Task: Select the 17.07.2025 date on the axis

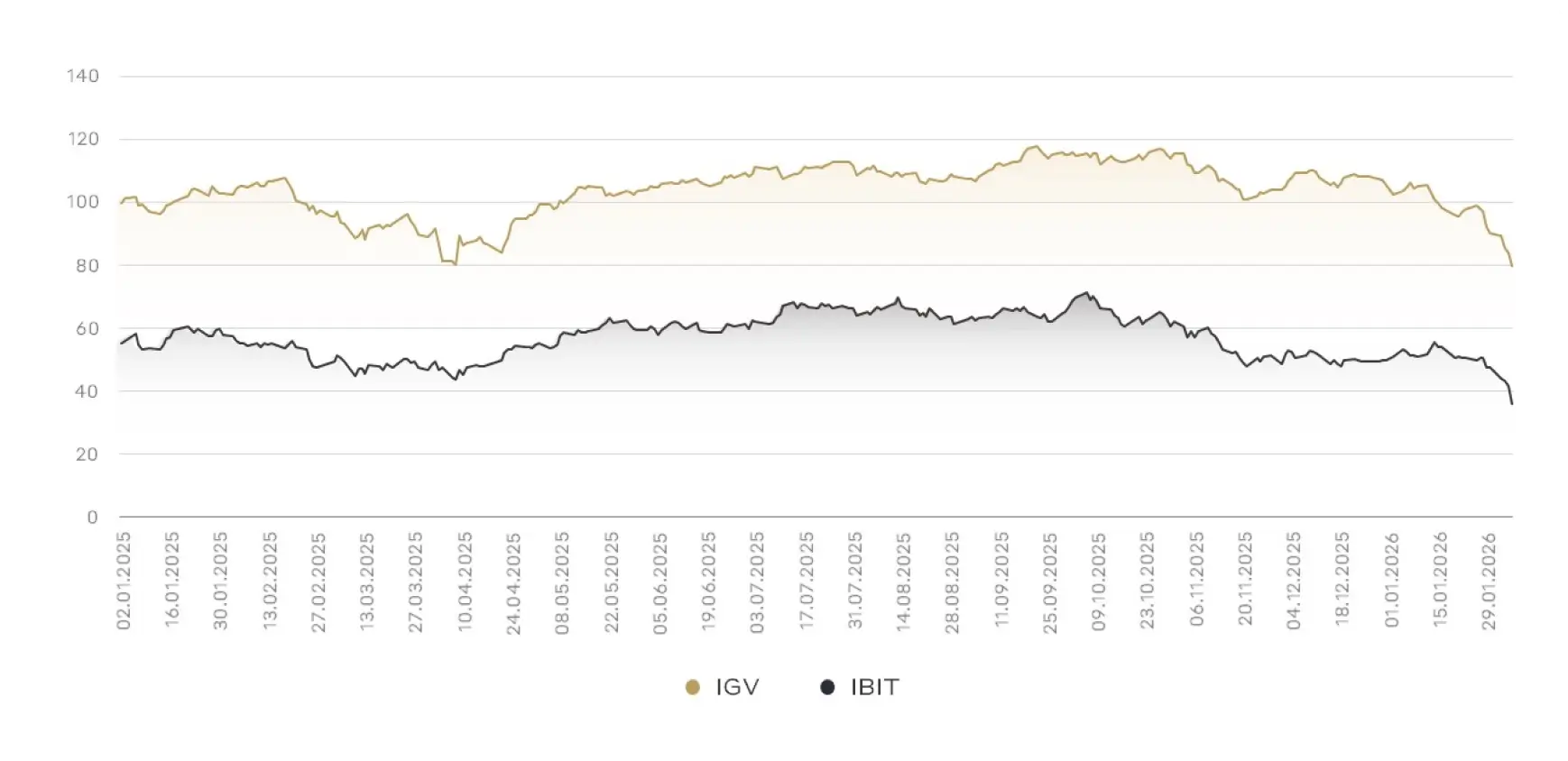Action: 807,582
